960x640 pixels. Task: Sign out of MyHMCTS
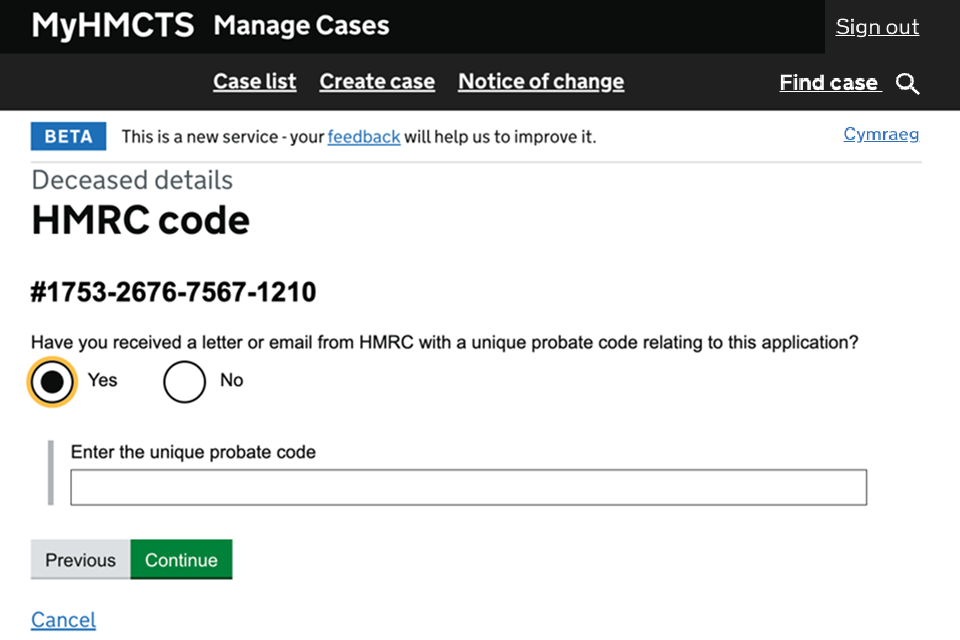pyautogui.click(x=877, y=27)
